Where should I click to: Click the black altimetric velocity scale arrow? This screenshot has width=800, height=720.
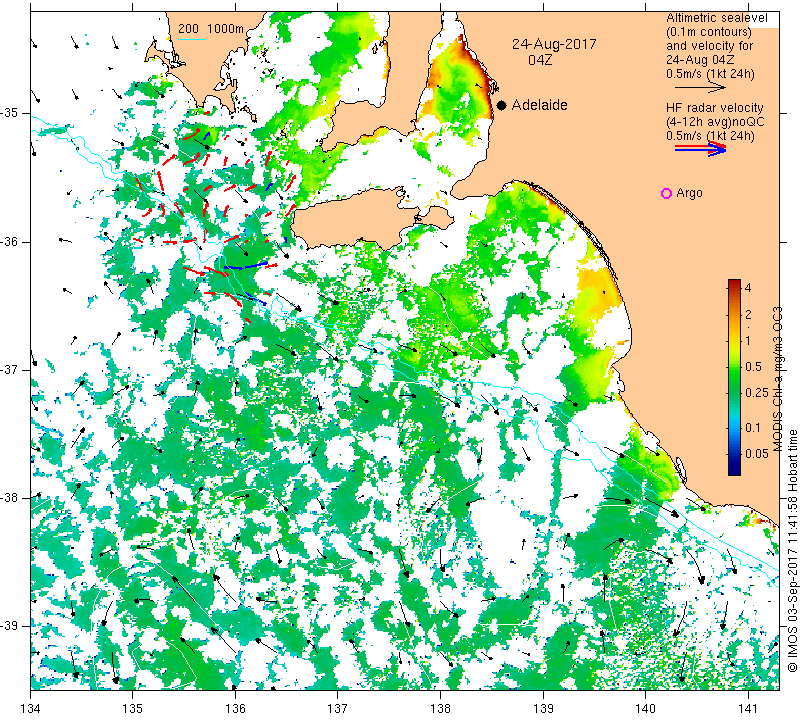tap(700, 87)
